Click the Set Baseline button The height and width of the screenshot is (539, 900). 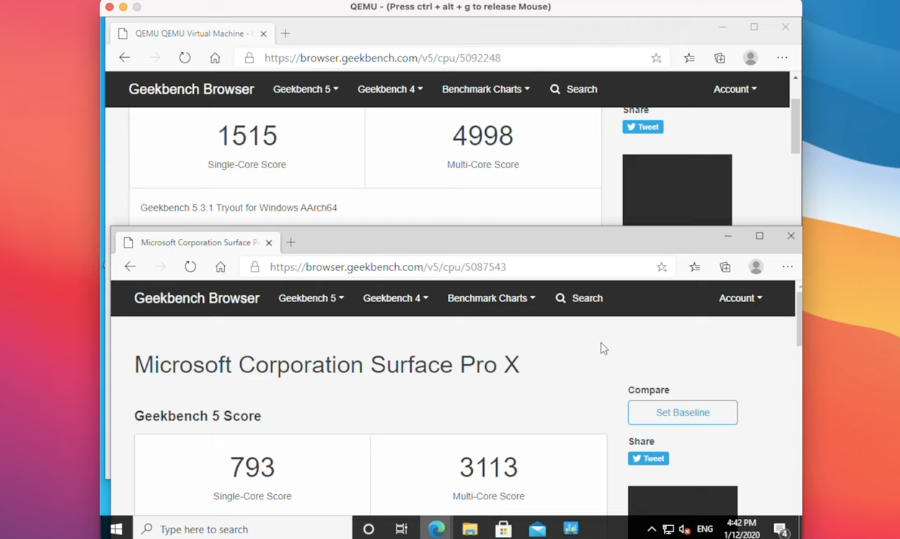coord(682,412)
